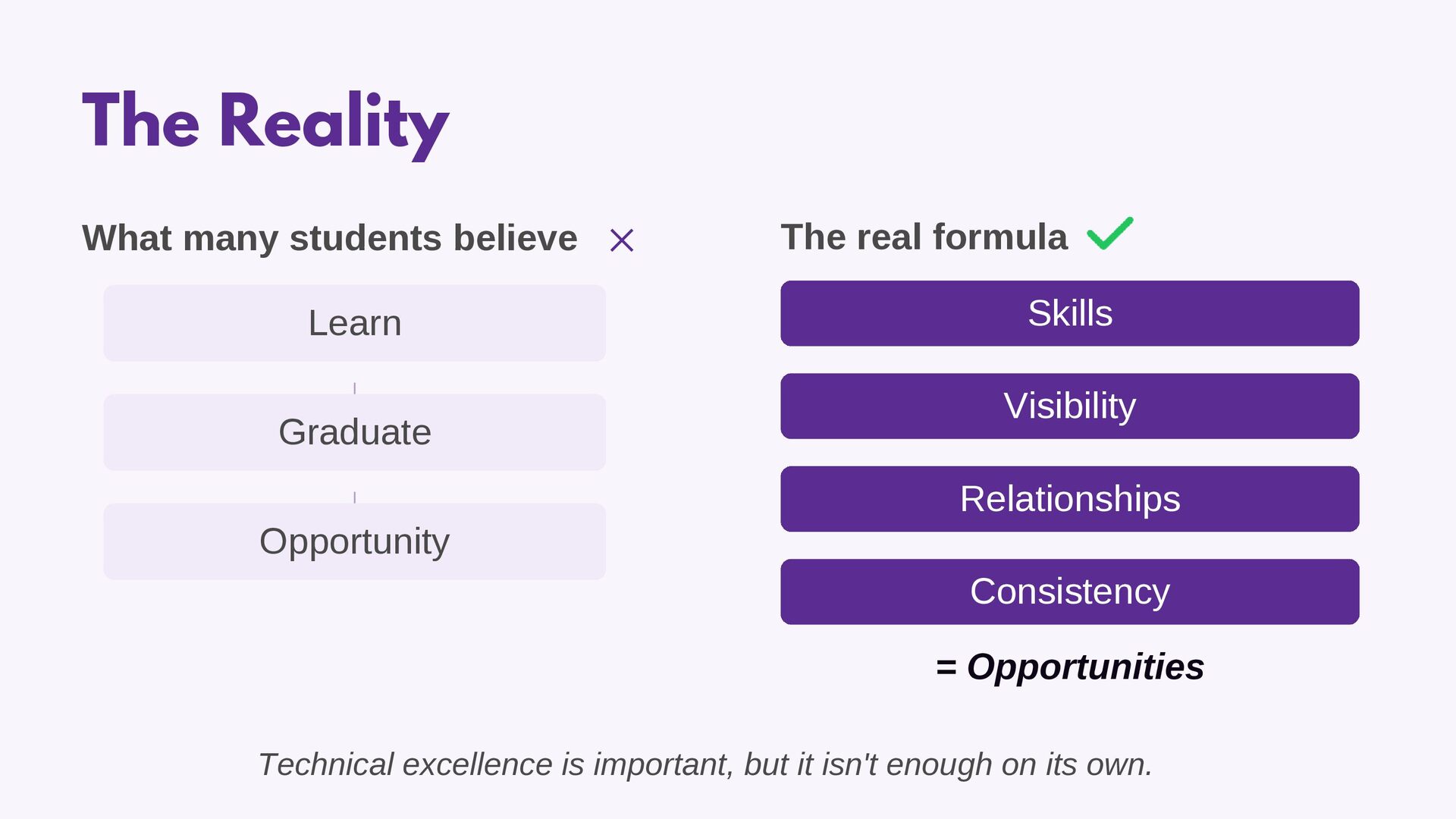Click The real formula heading

click(924, 237)
